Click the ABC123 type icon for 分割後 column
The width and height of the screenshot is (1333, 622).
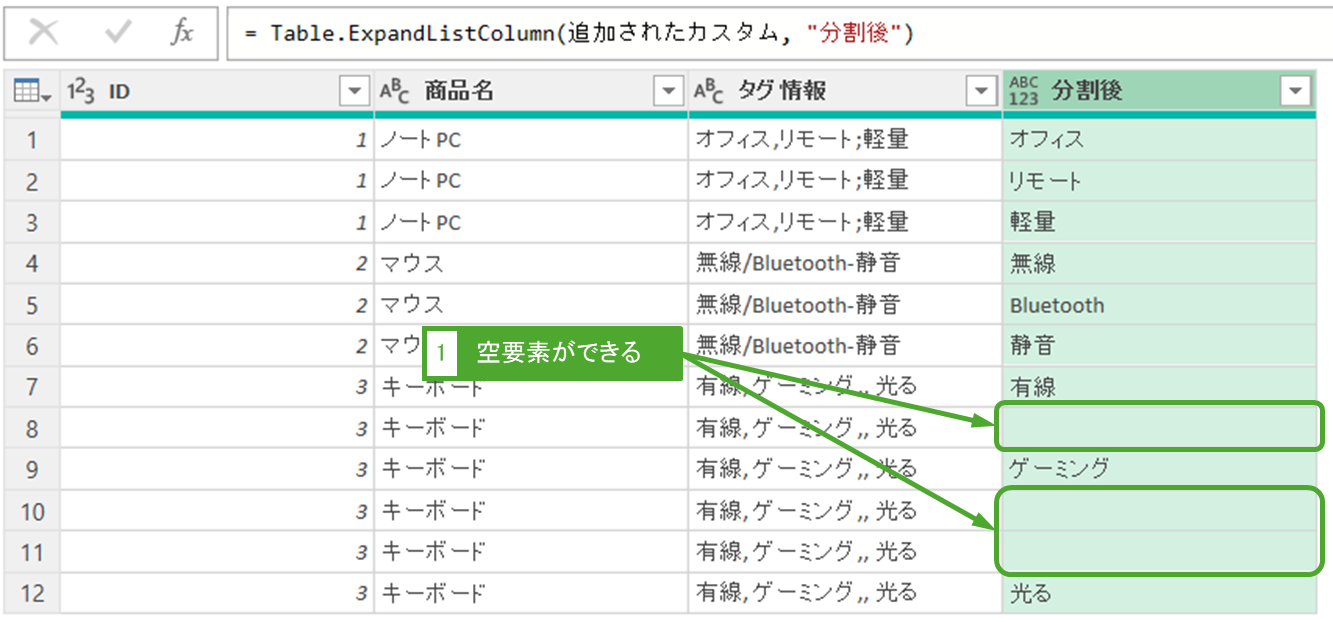coord(1025,91)
